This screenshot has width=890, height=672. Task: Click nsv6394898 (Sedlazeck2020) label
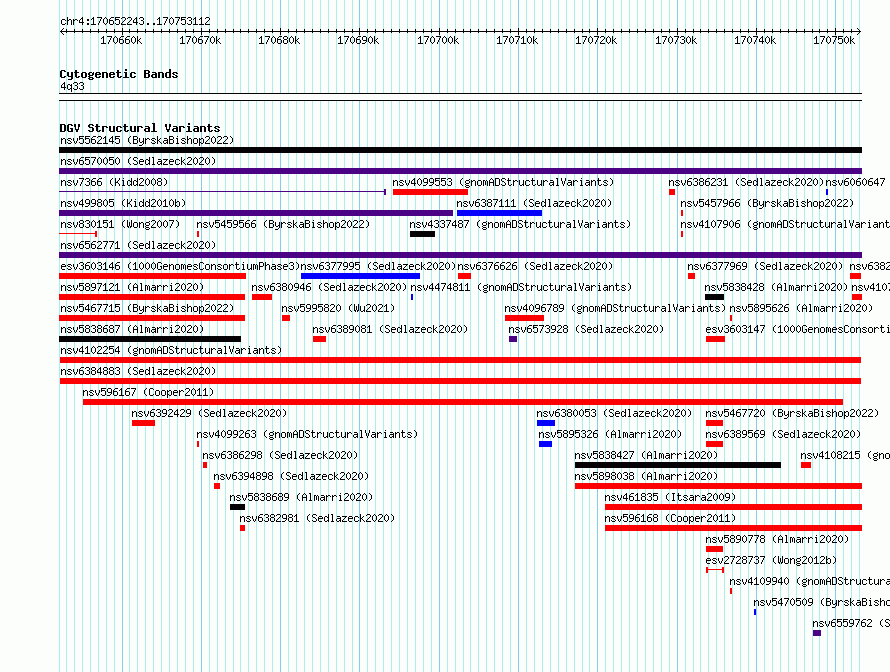point(291,476)
